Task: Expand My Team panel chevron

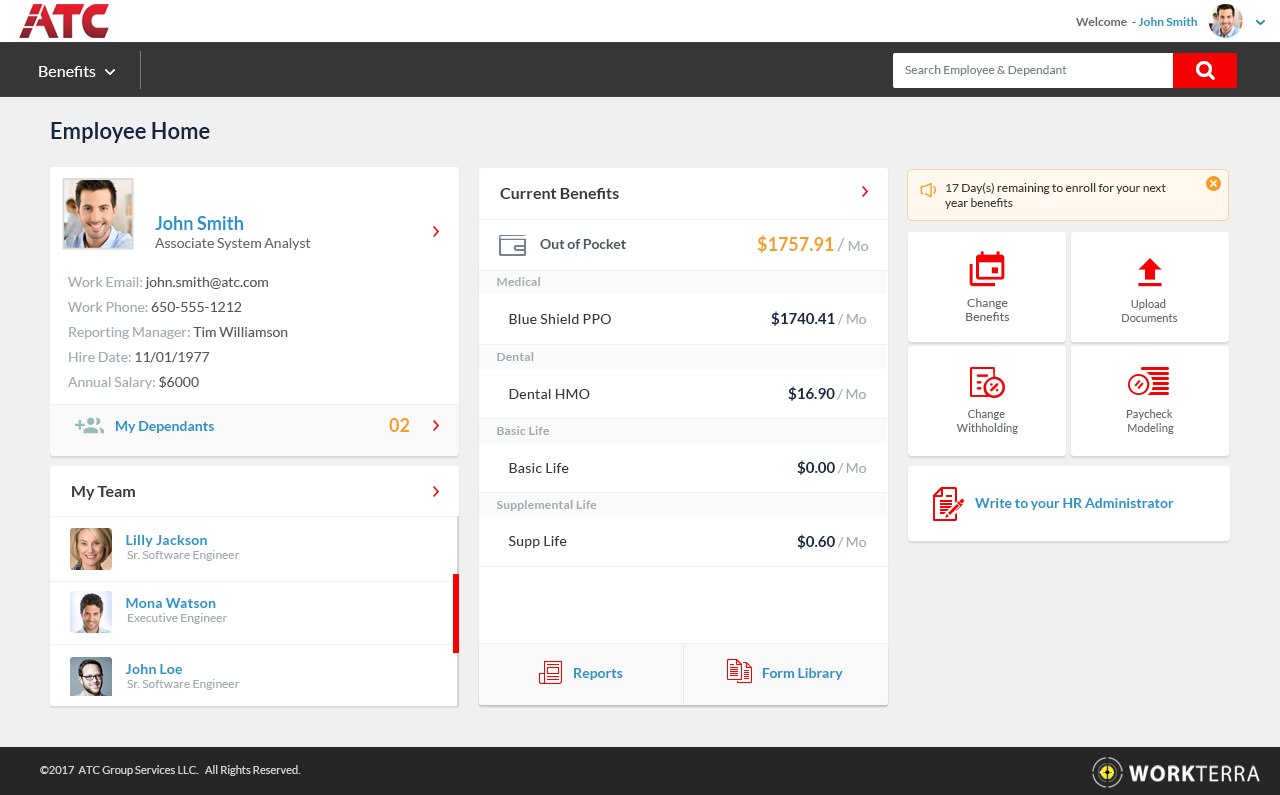Action: pyautogui.click(x=436, y=491)
